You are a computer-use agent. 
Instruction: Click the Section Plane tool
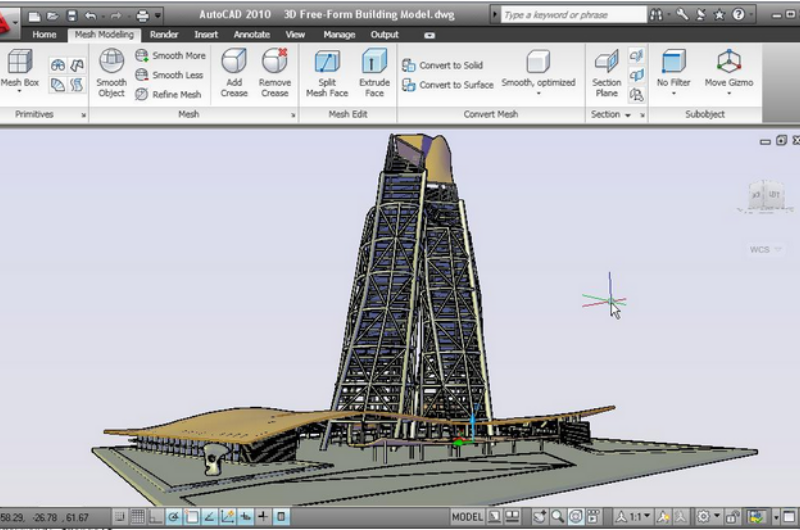click(x=606, y=73)
